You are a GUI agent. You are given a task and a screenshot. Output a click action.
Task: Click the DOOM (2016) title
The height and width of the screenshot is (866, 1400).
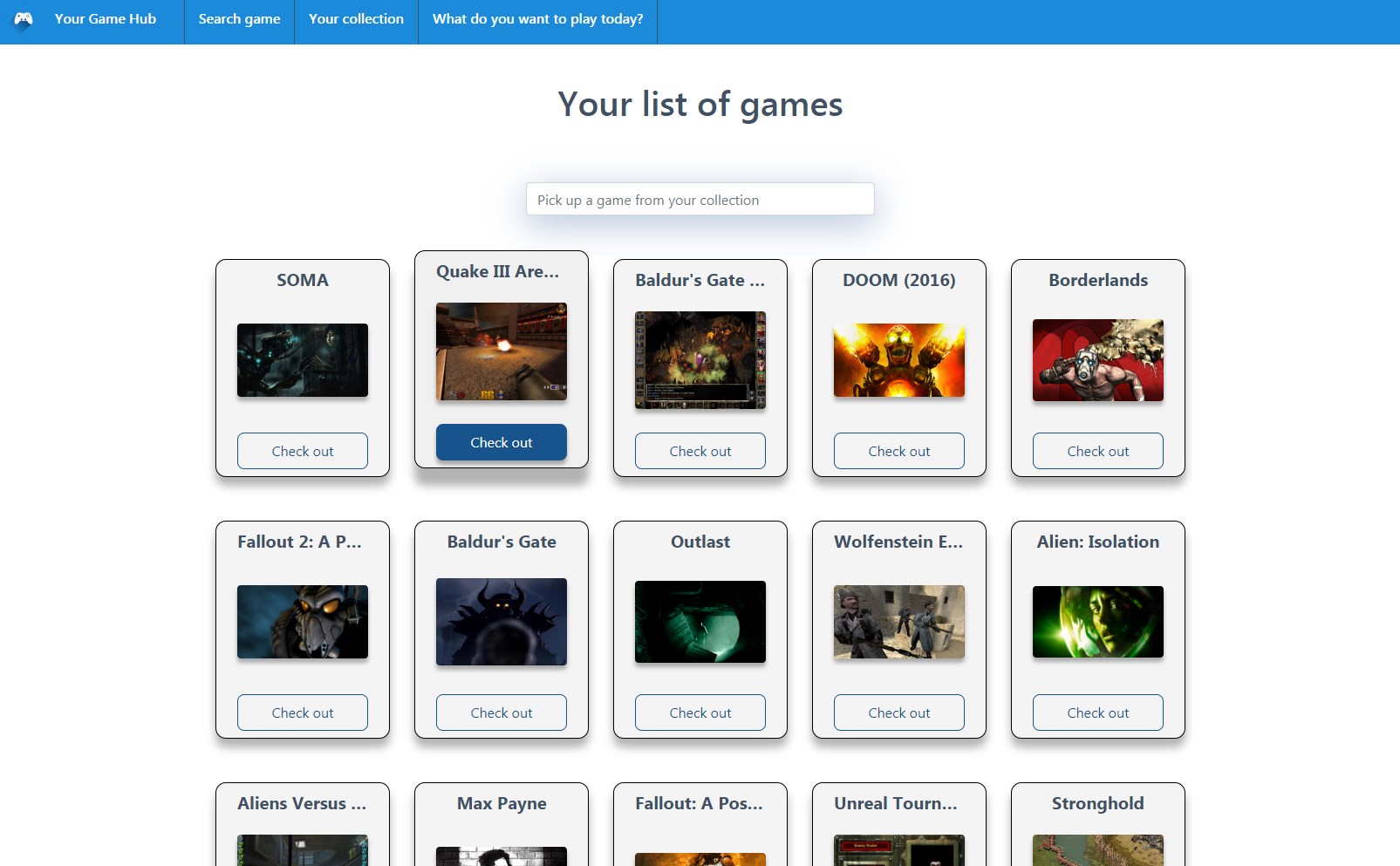click(899, 280)
